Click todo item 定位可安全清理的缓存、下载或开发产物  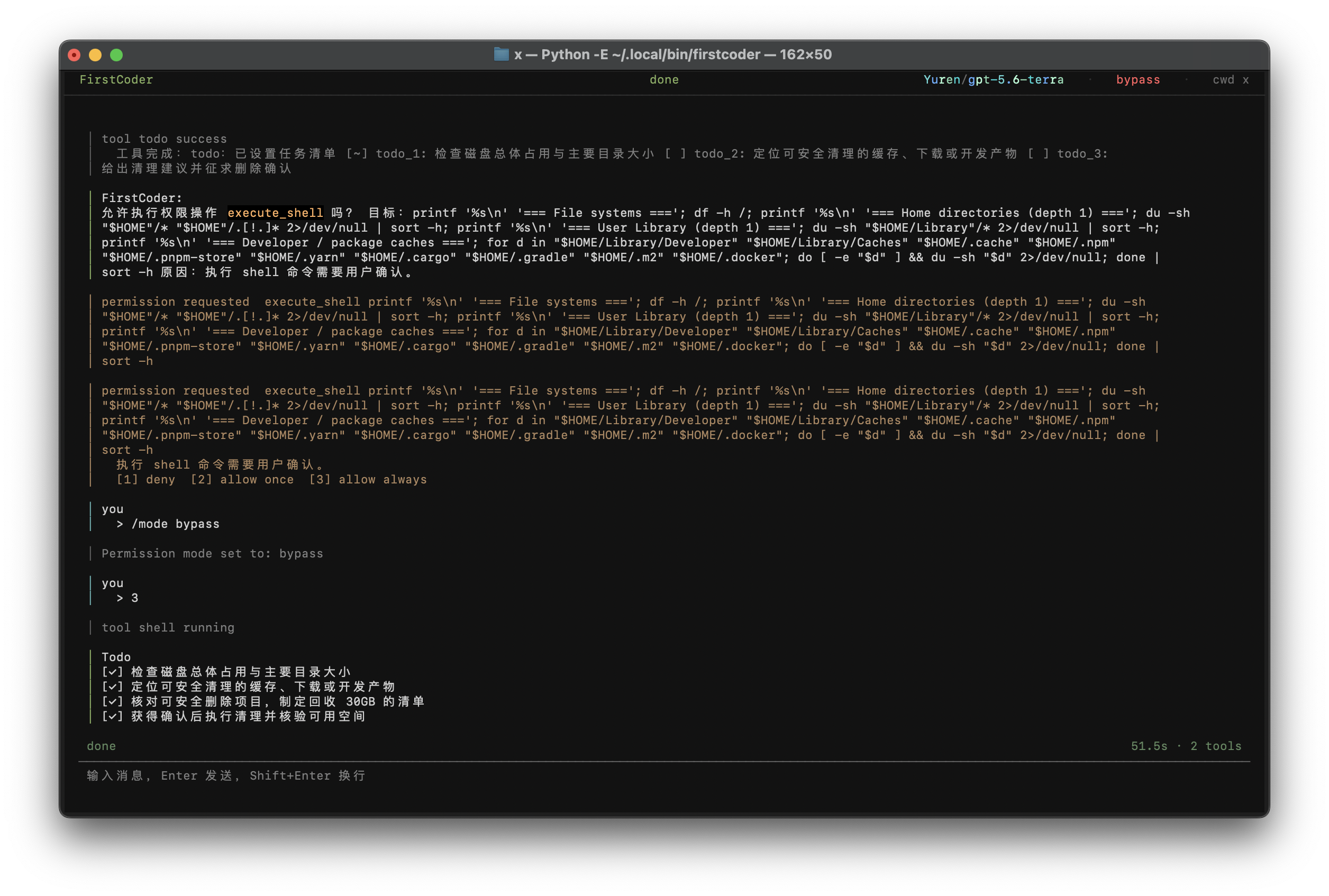point(248,687)
